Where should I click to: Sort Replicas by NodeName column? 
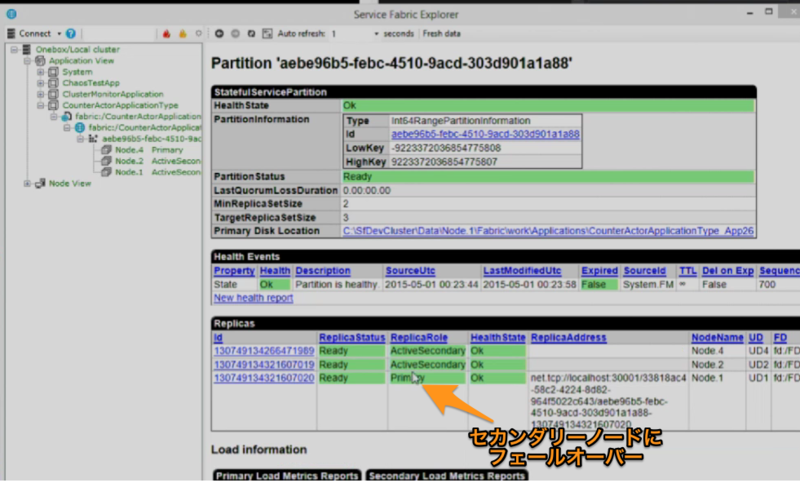[717, 338]
